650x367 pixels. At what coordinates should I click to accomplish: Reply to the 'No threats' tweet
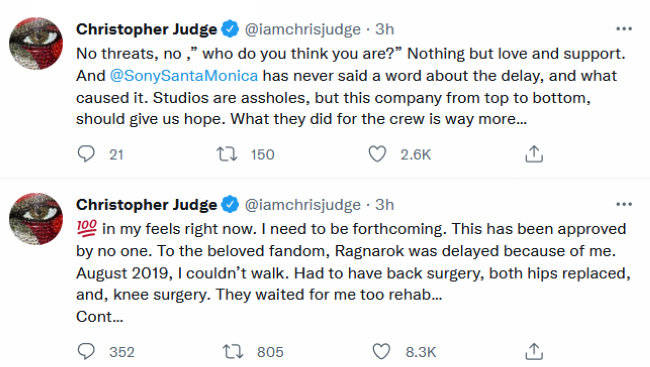point(86,154)
